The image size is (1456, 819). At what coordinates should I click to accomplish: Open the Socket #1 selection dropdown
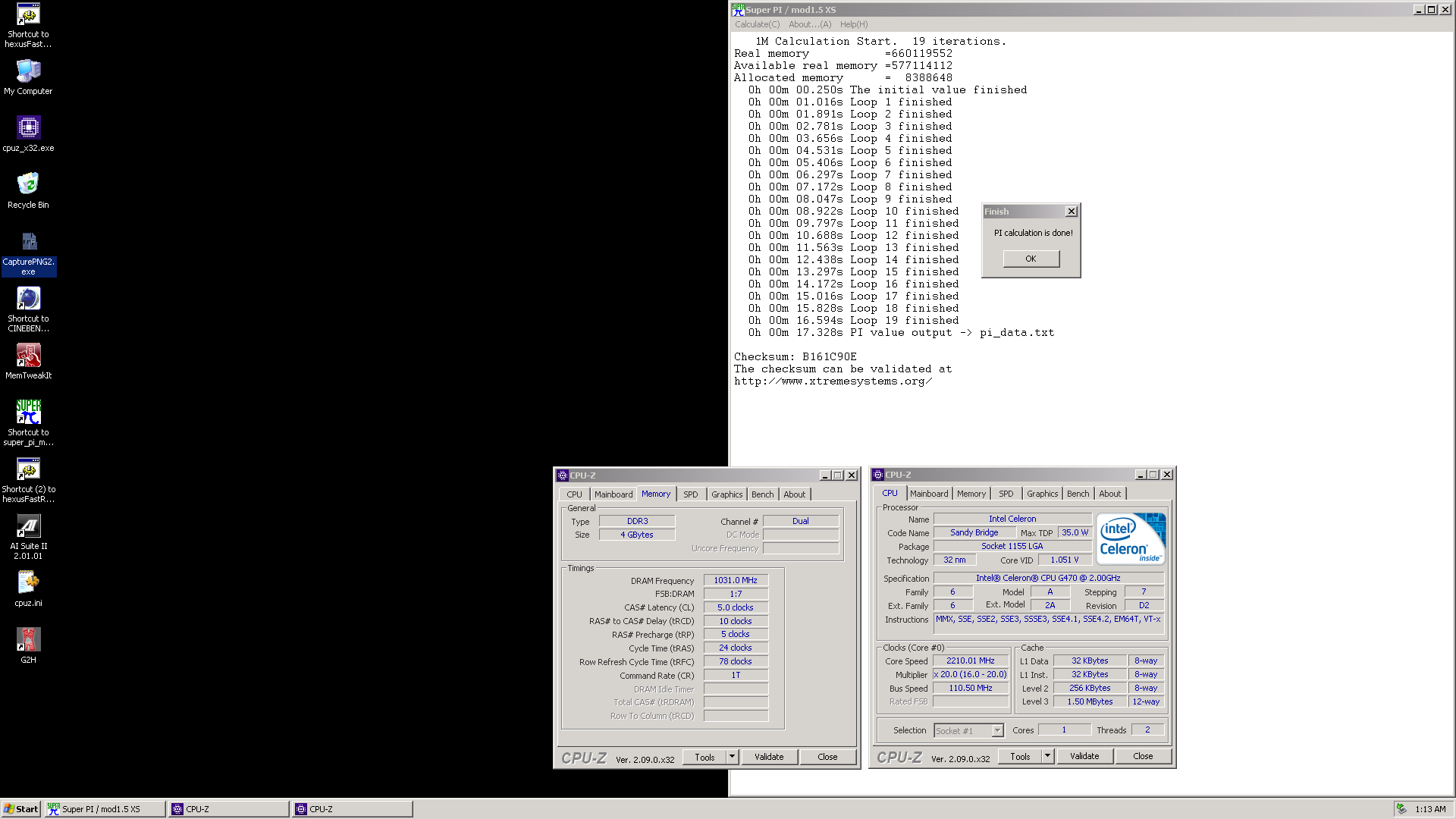point(968,730)
